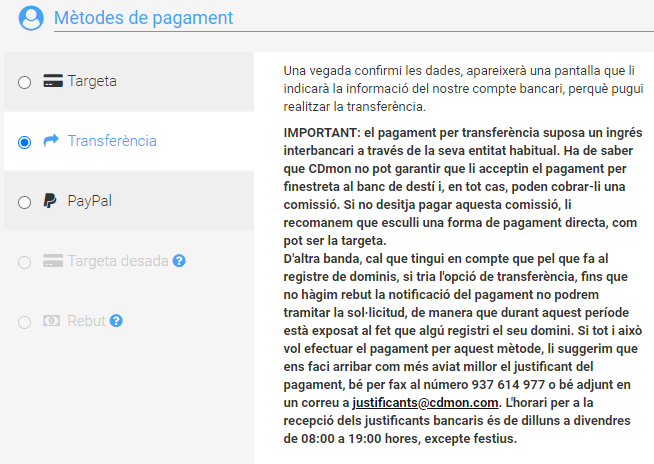Image resolution: width=654 pixels, height=464 pixels.
Task: Click the text 'D'altra banda, cal que tingui'
Action: 364,259
